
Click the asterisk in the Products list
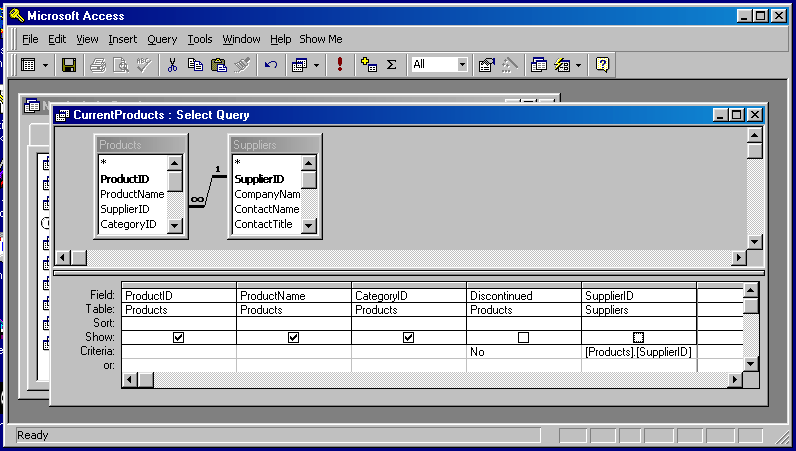[x=103, y=163]
